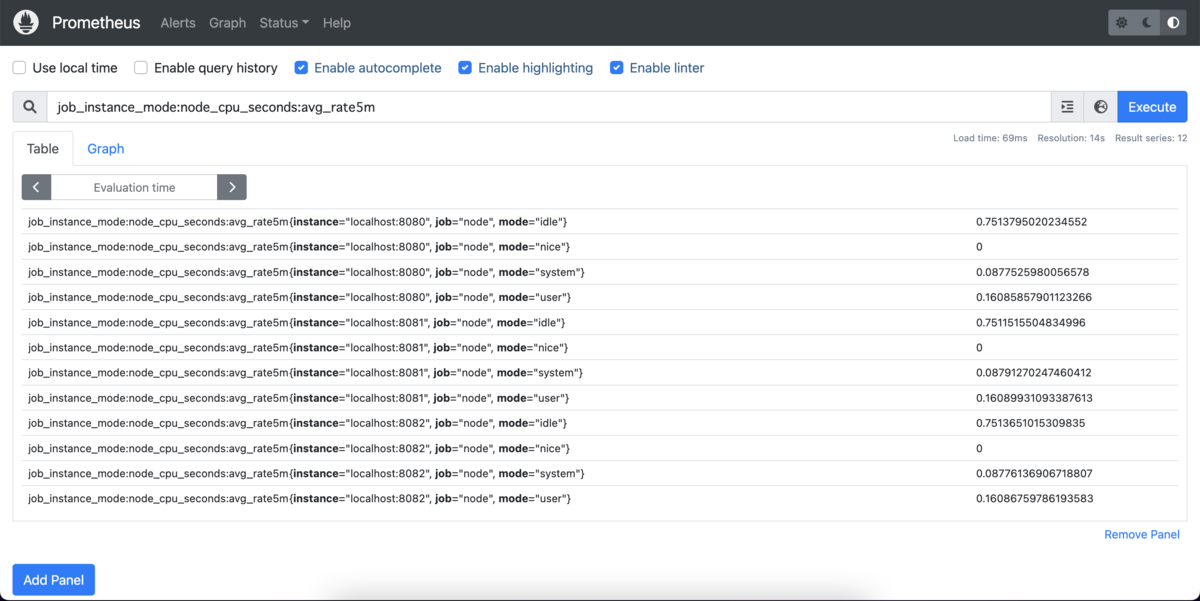The image size is (1200, 601).
Task: Select localhost:8082 mode system series row
Action: coord(600,473)
